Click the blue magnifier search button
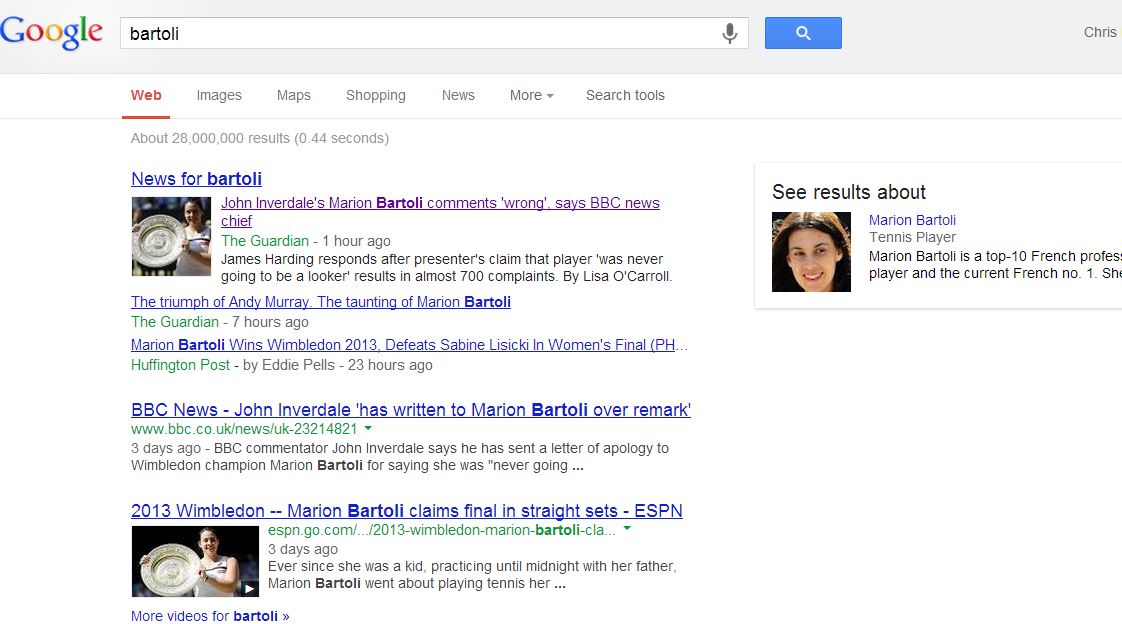Image resolution: width=1122 pixels, height=624 pixels. tap(803, 33)
